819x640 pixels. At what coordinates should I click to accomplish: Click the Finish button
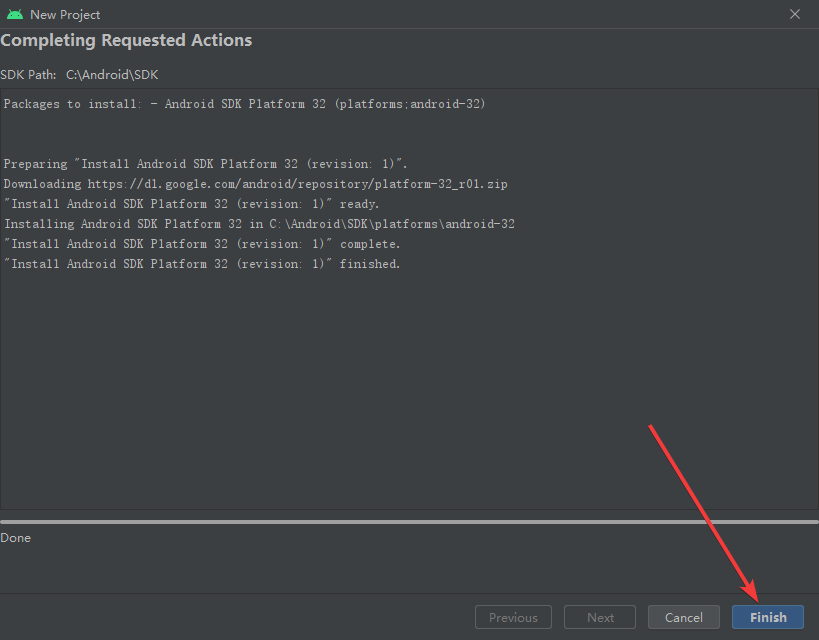pyautogui.click(x=767, y=617)
